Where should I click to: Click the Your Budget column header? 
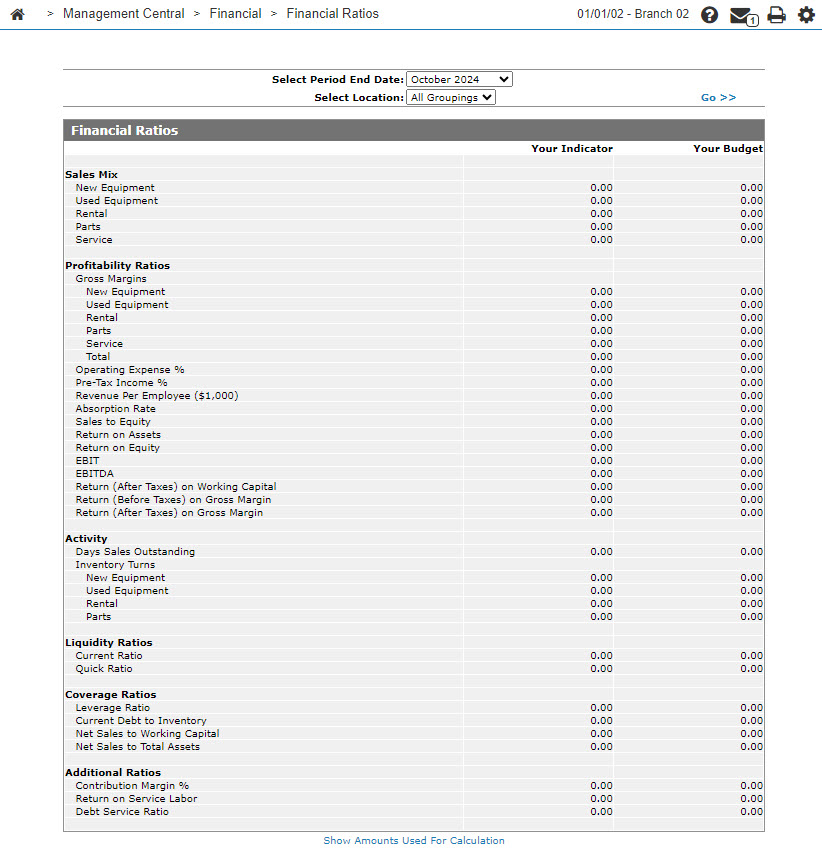click(728, 148)
